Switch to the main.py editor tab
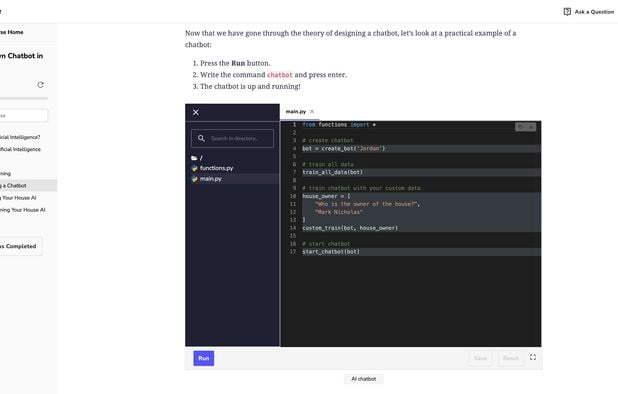618x394 pixels. point(296,112)
